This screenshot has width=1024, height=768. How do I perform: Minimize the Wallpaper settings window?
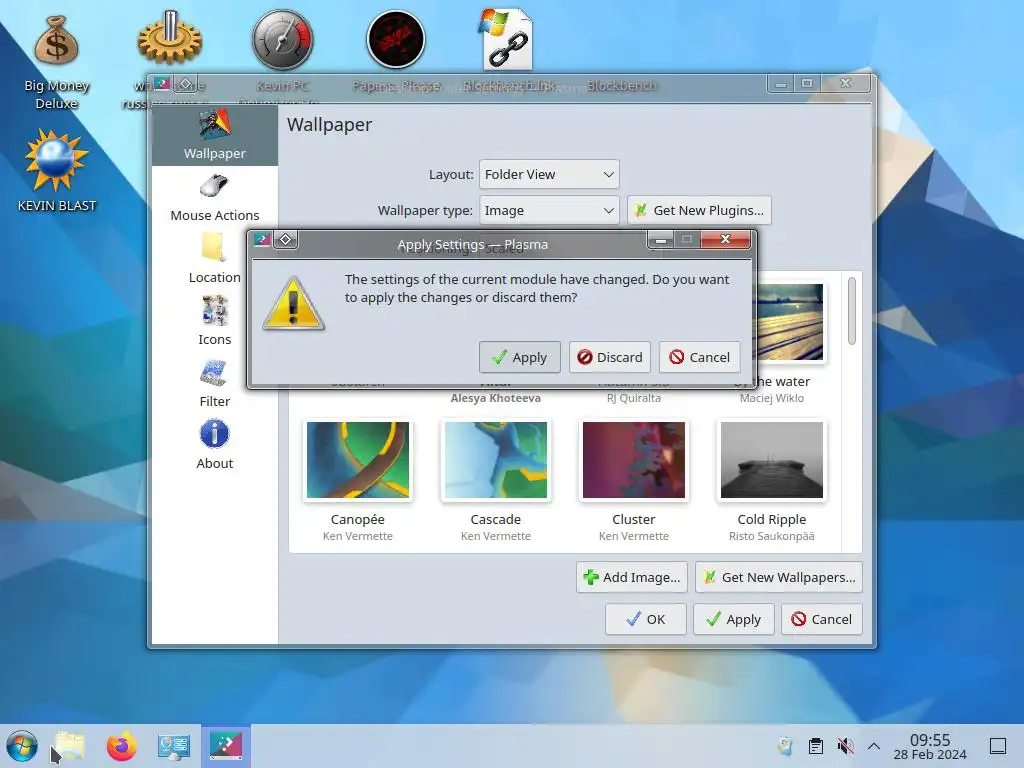(x=780, y=84)
